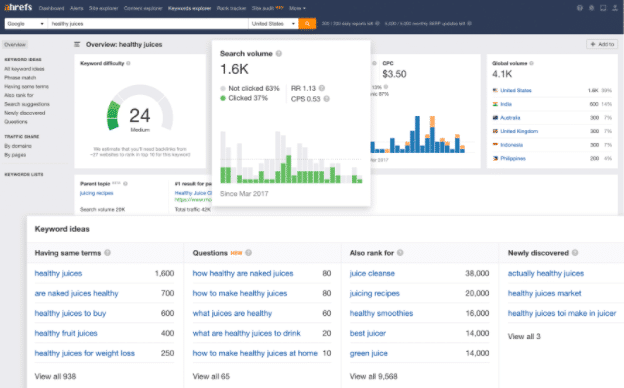Click the green Clicked 37% legend dot

tap(223, 98)
